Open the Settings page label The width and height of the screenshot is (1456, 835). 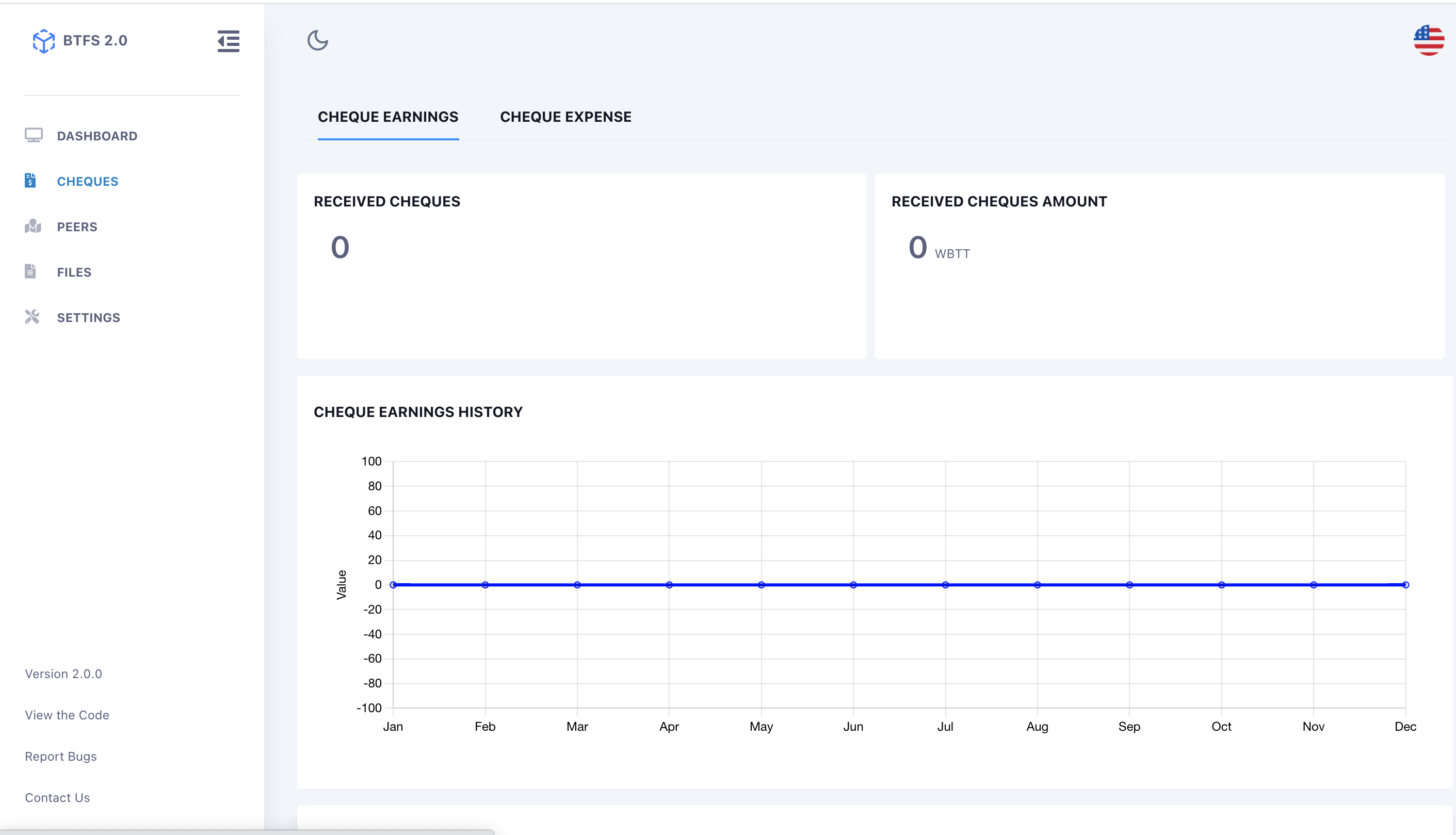pyautogui.click(x=88, y=318)
